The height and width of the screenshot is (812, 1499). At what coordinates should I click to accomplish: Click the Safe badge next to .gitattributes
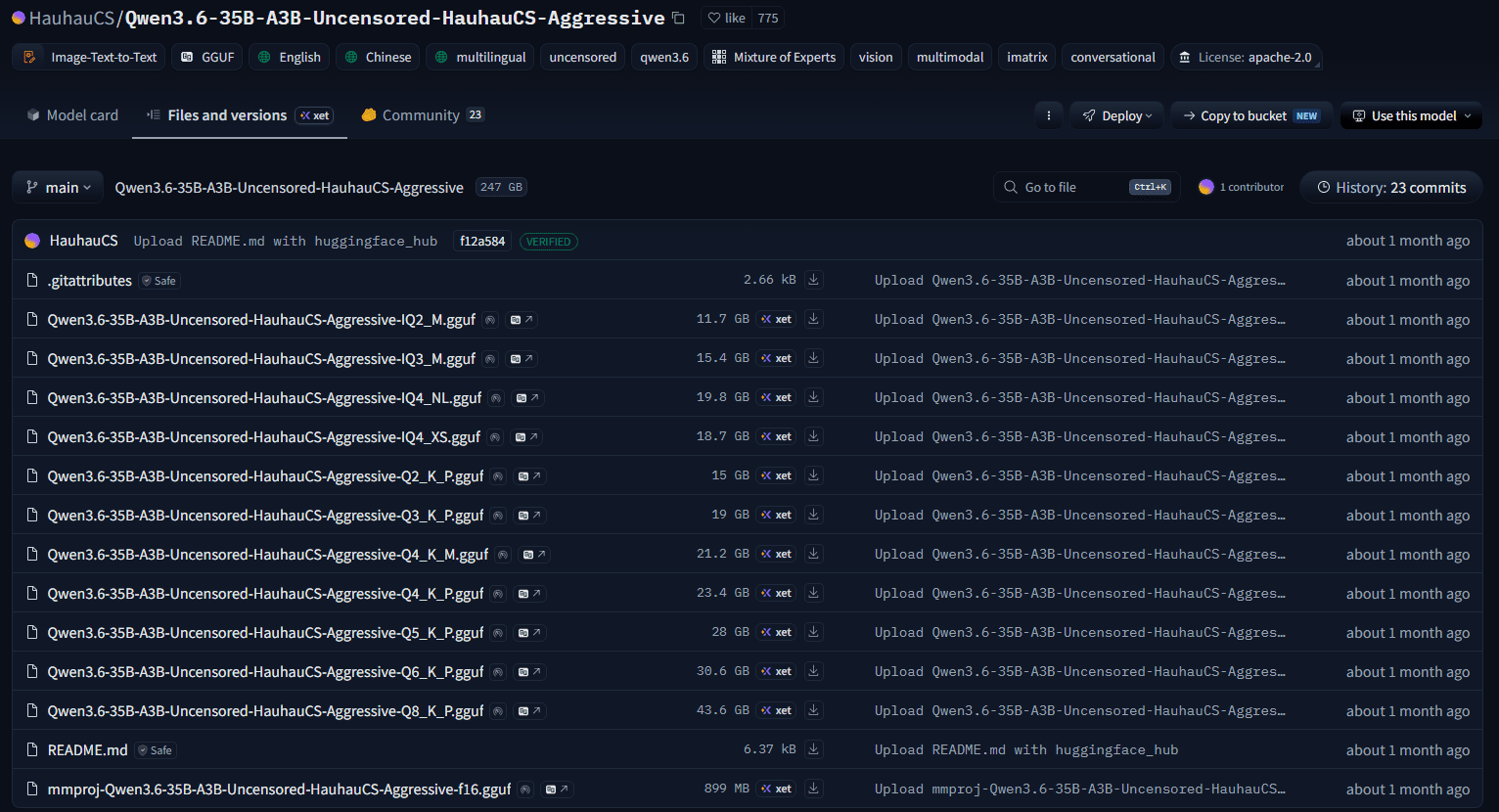(x=159, y=281)
